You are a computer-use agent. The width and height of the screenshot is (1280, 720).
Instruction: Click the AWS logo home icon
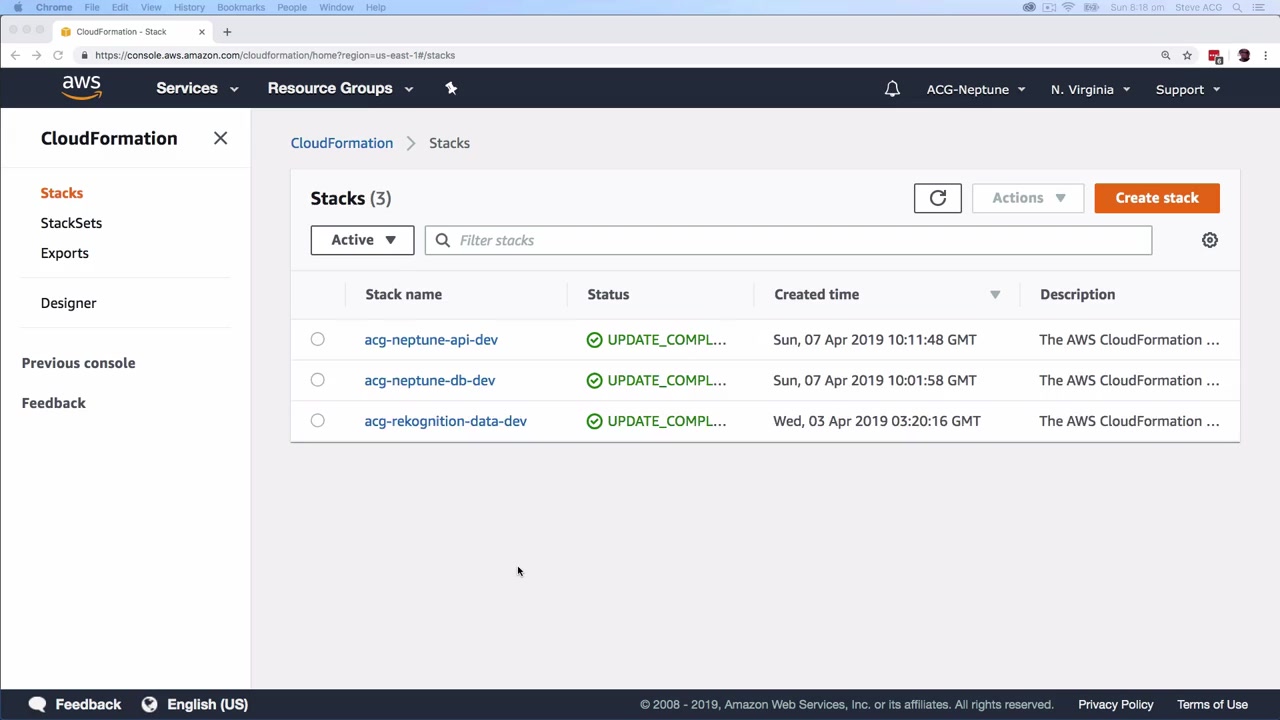(x=81, y=88)
